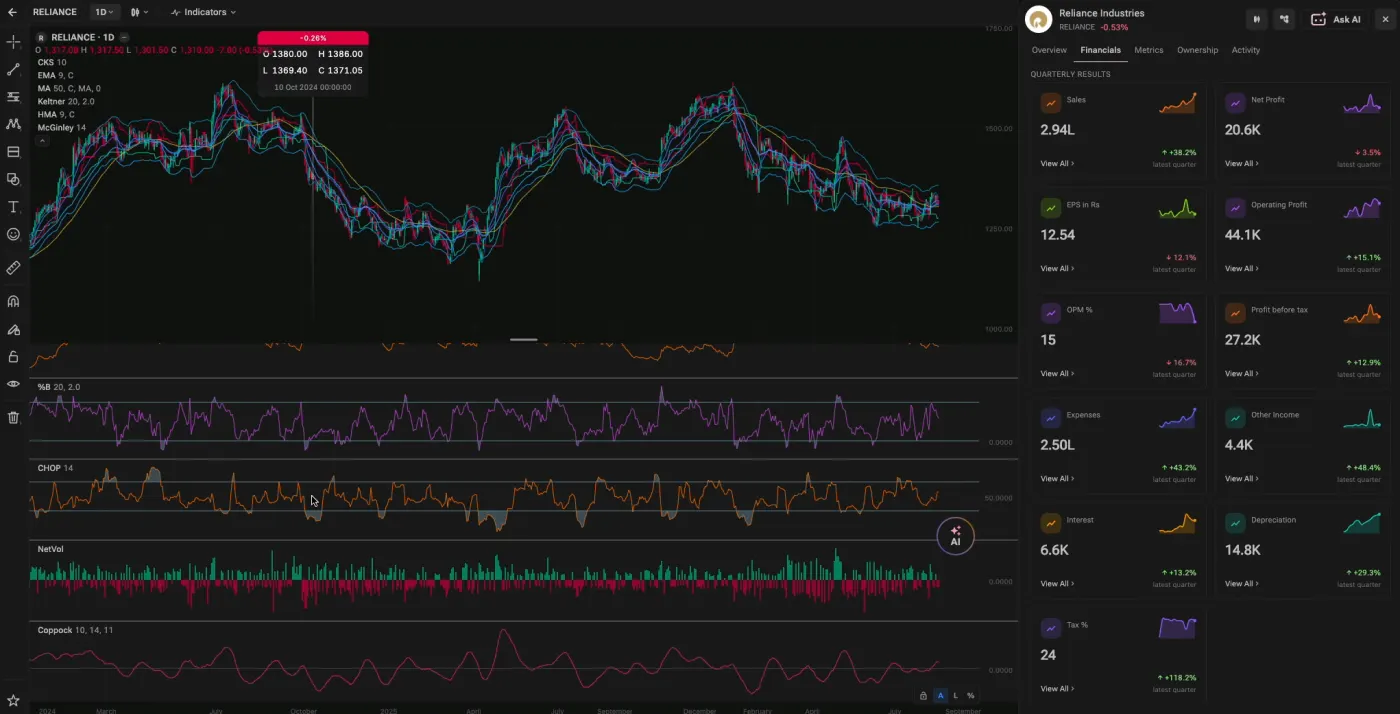Toggle stay-in-drawing-mode pencil lock icon
This screenshot has width=1400, height=714.
coord(13,329)
